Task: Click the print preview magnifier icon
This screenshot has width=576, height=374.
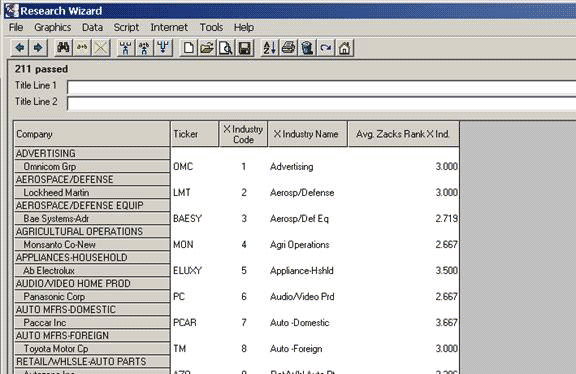Action: point(226,48)
